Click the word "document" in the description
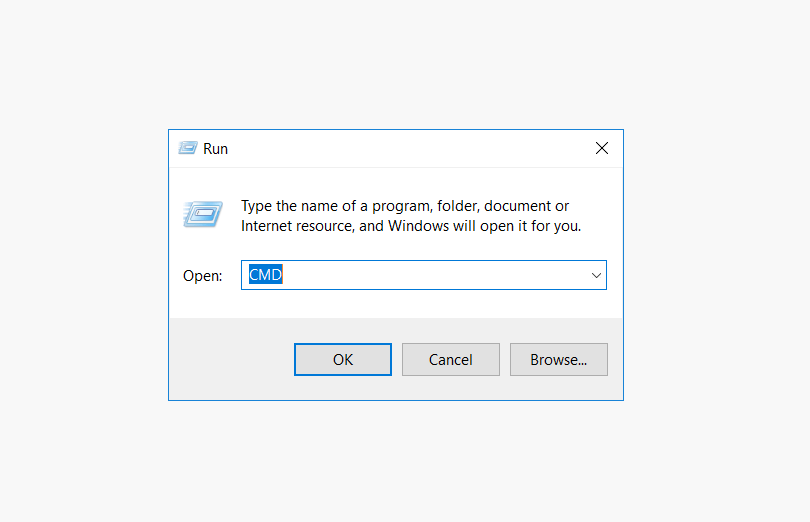Screen dimensions: 810x522 pos(518,206)
